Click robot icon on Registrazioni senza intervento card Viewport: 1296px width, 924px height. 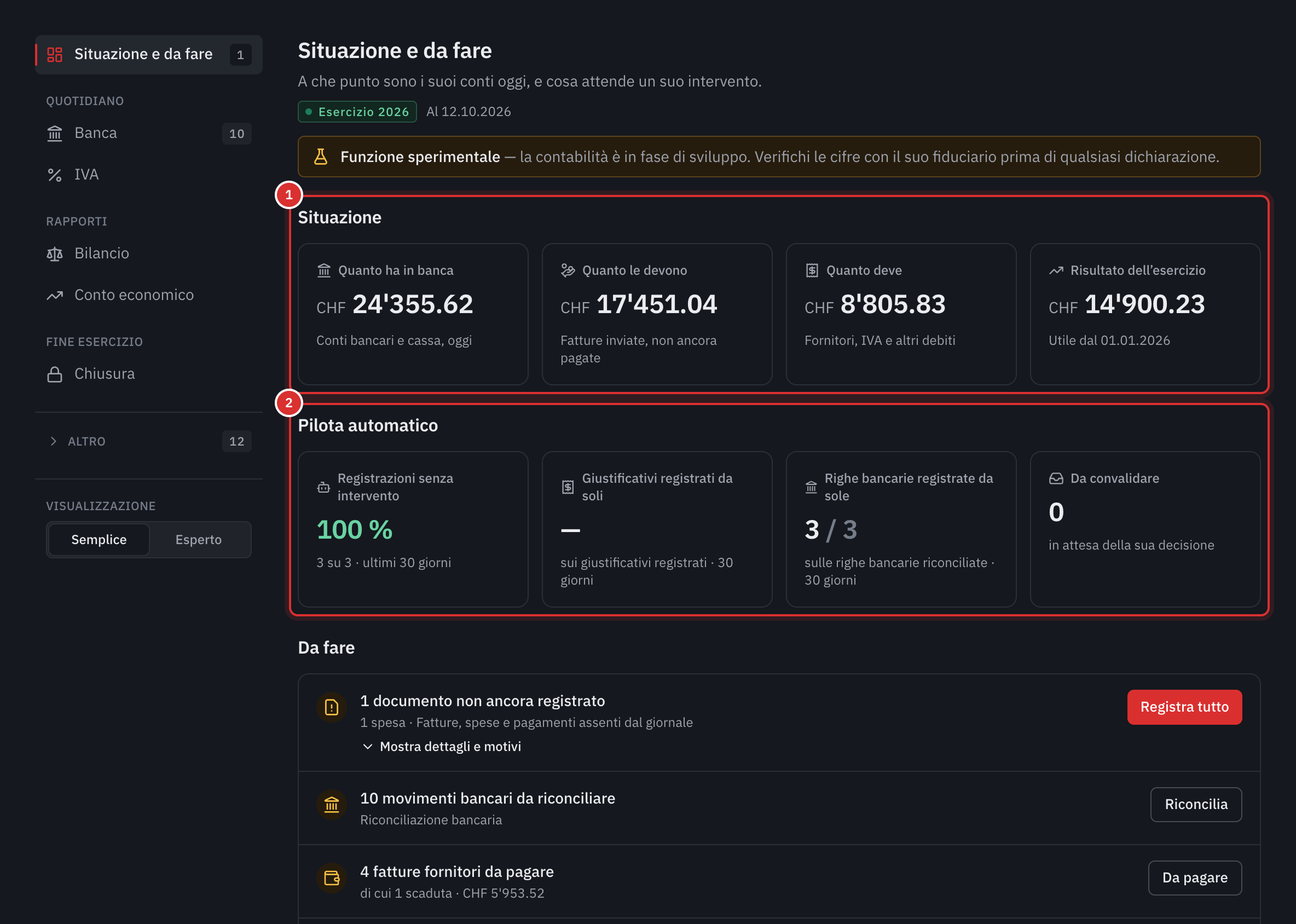coord(323,487)
